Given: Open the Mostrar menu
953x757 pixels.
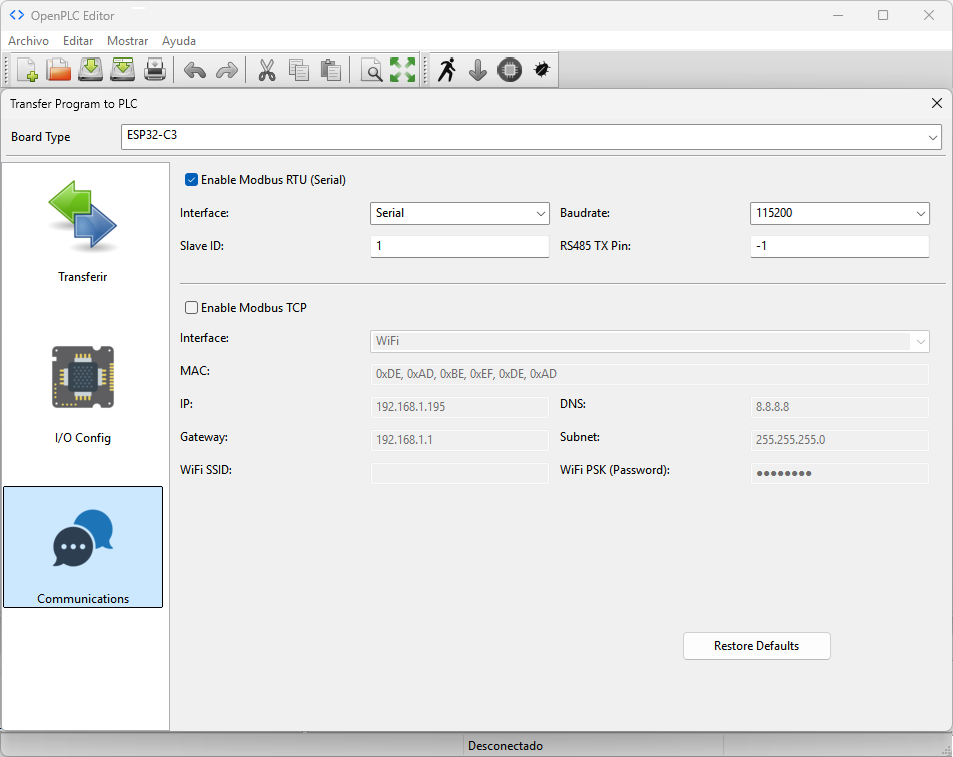Looking at the screenshot, I should tap(127, 41).
